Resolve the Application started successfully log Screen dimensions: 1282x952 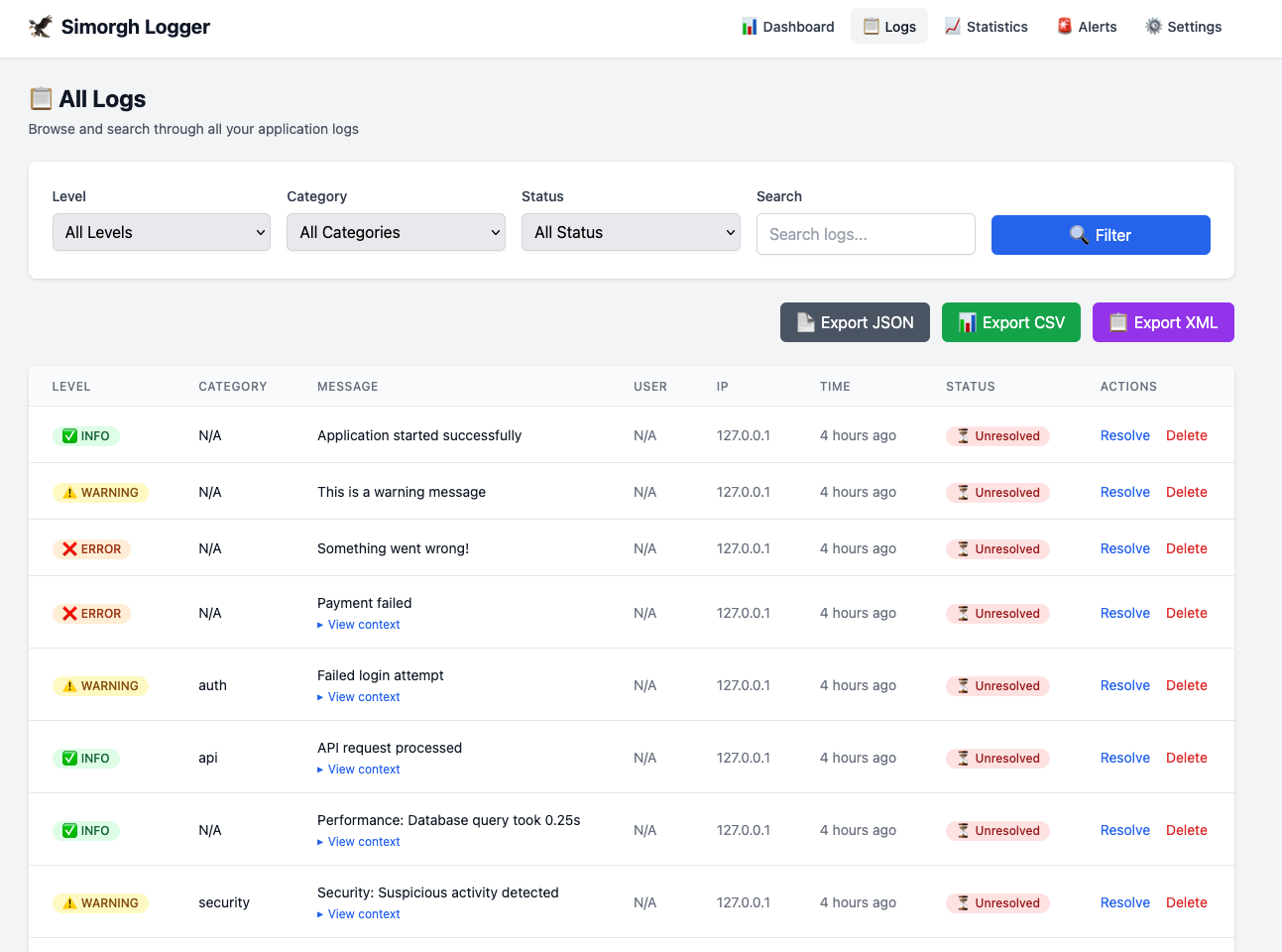(1124, 435)
